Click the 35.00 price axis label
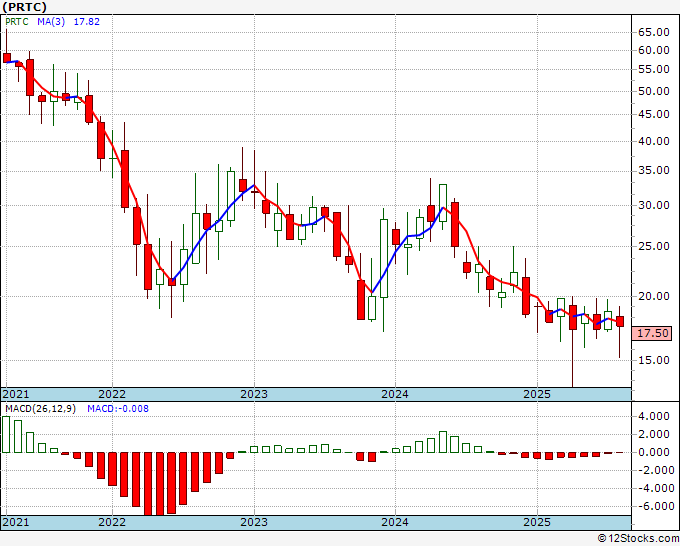Screen dimensions: 680x546 pyautogui.click(x=654, y=170)
